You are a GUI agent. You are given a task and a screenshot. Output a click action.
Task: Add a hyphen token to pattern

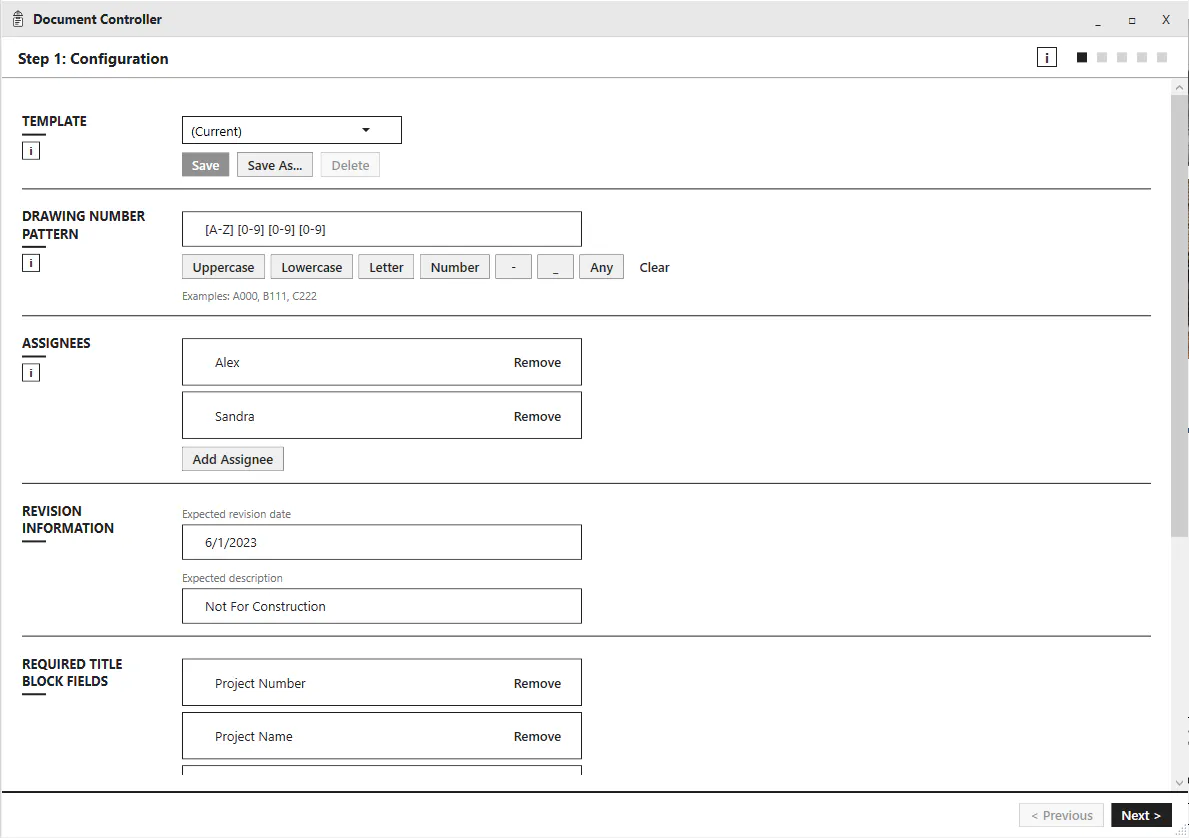(x=513, y=267)
